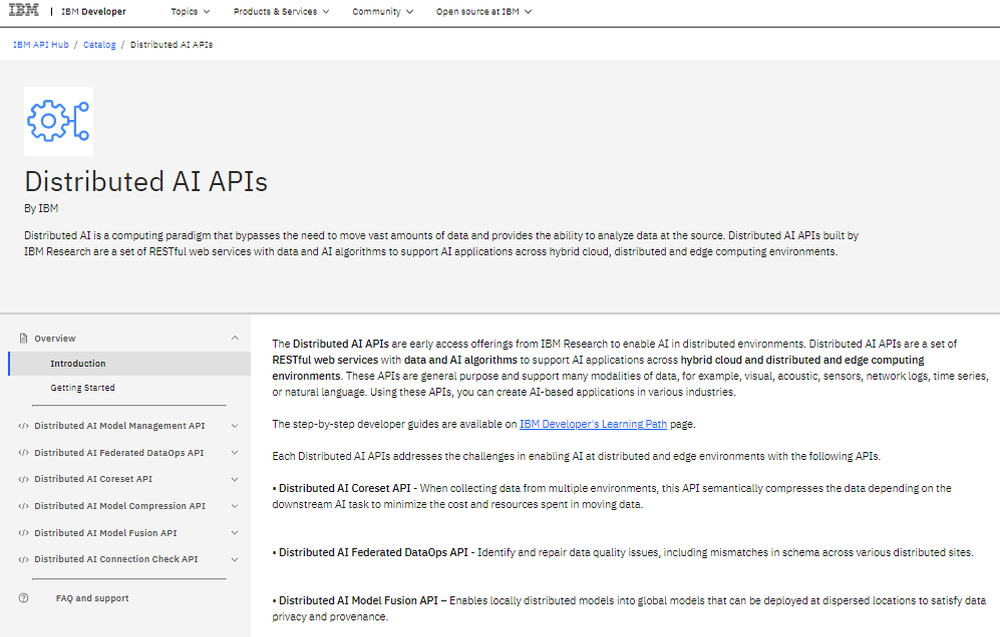
Task: Expand Distributed AI Federated DataOps API chevron
Action: (235, 453)
